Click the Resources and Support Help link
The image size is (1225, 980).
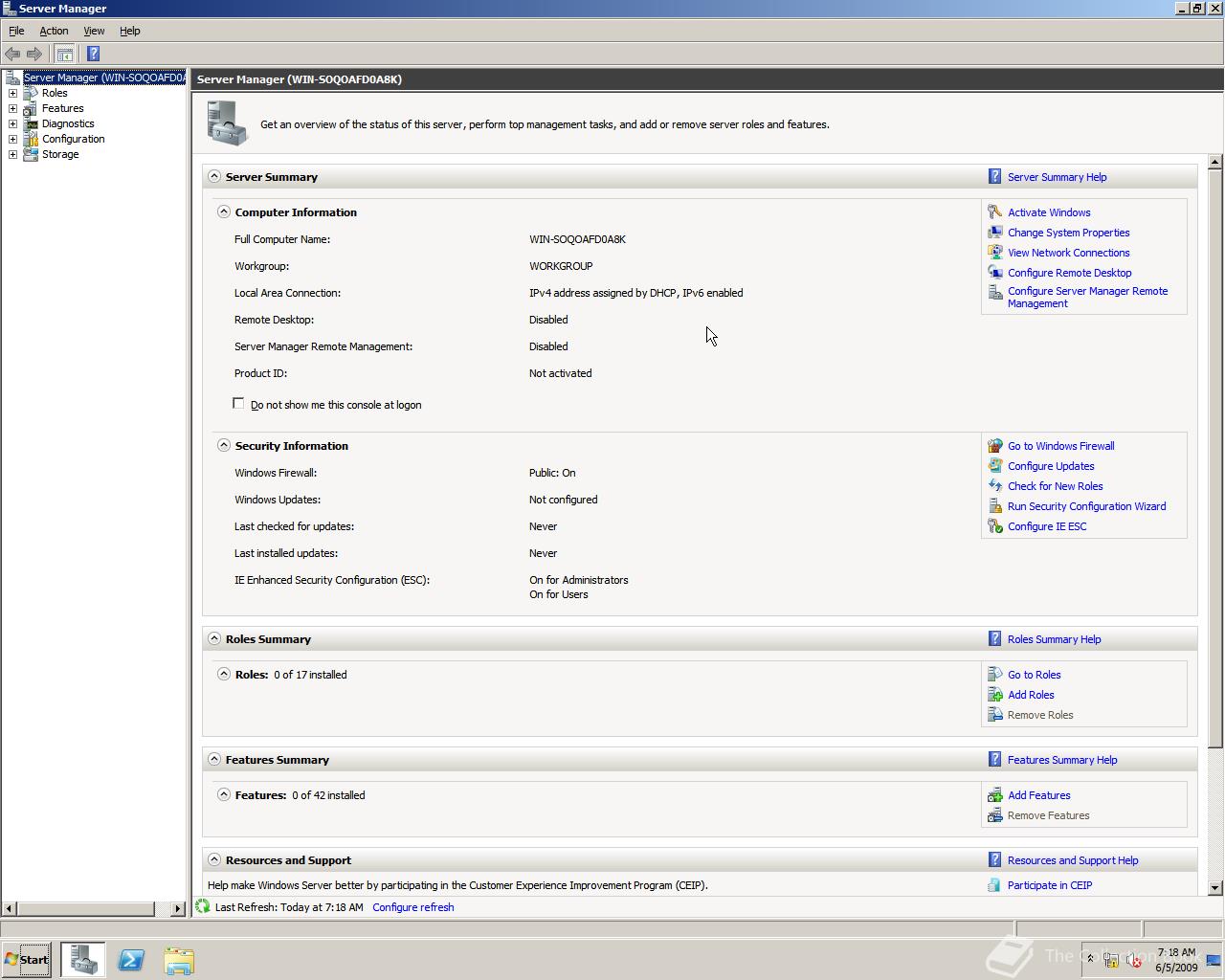pyautogui.click(x=1073, y=860)
